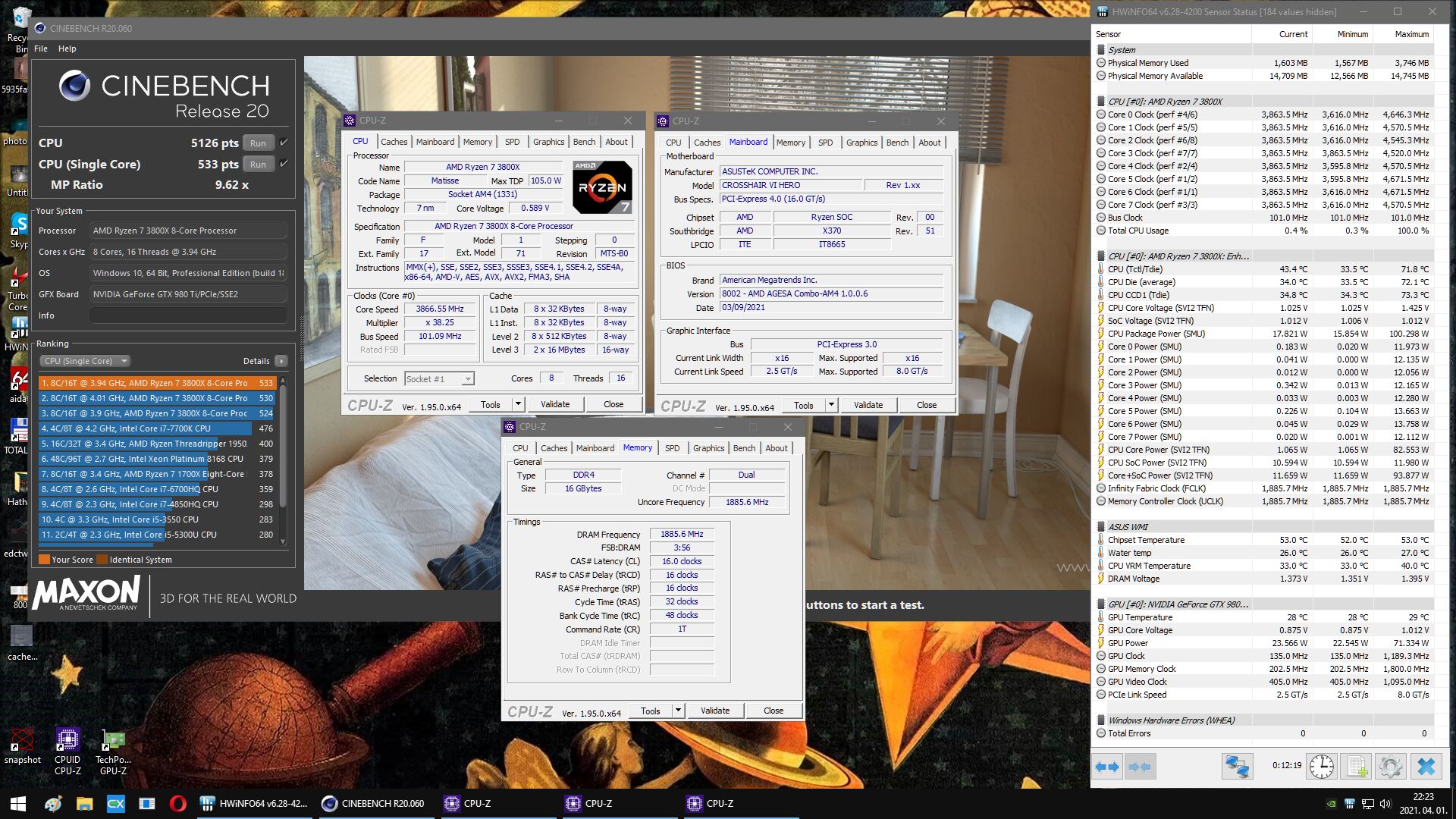Open snapshot desktop shortcut
Screen dimensions: 1456x819
[23, 746]
